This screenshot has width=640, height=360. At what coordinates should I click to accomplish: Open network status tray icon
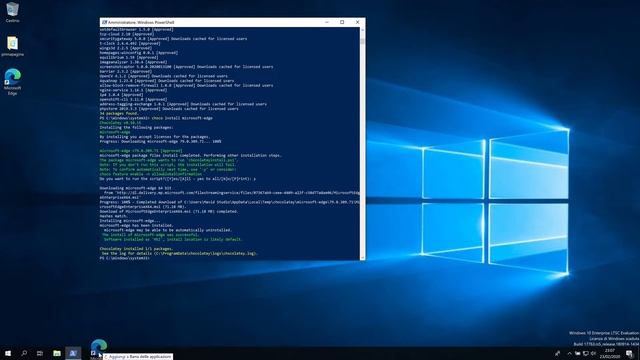[x=585, y=353]
